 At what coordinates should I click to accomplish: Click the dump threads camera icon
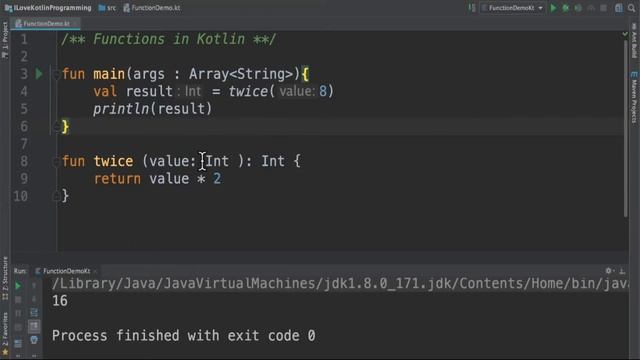[18, 327]
